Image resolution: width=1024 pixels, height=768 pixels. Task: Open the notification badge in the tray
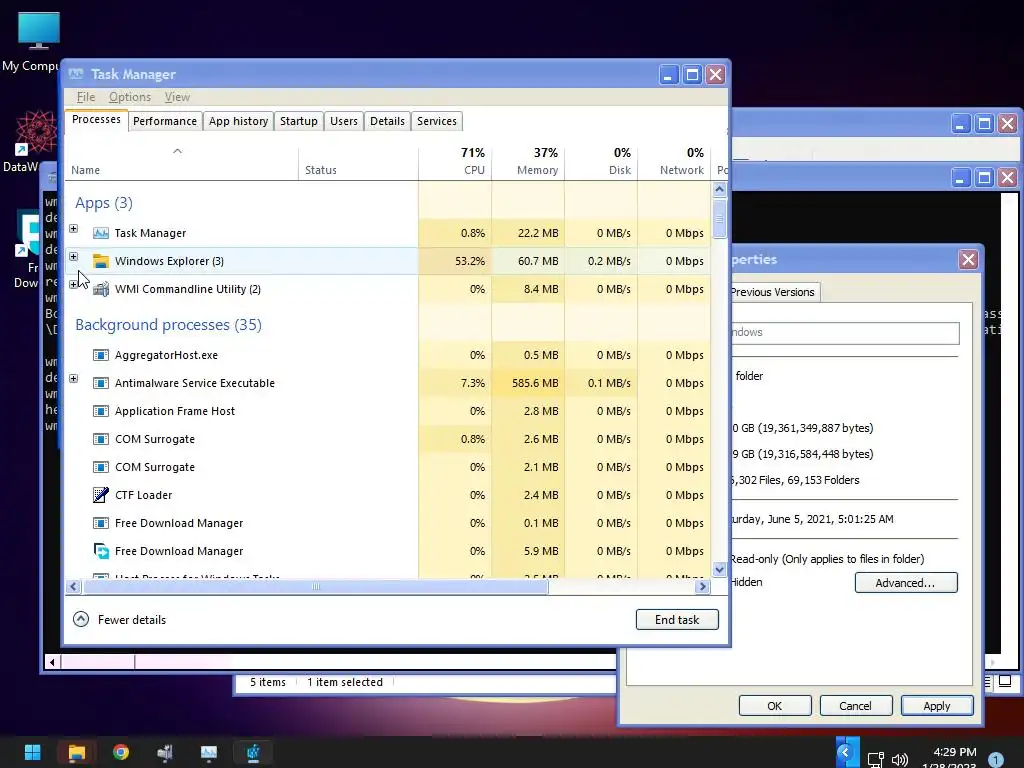point(996,759)
